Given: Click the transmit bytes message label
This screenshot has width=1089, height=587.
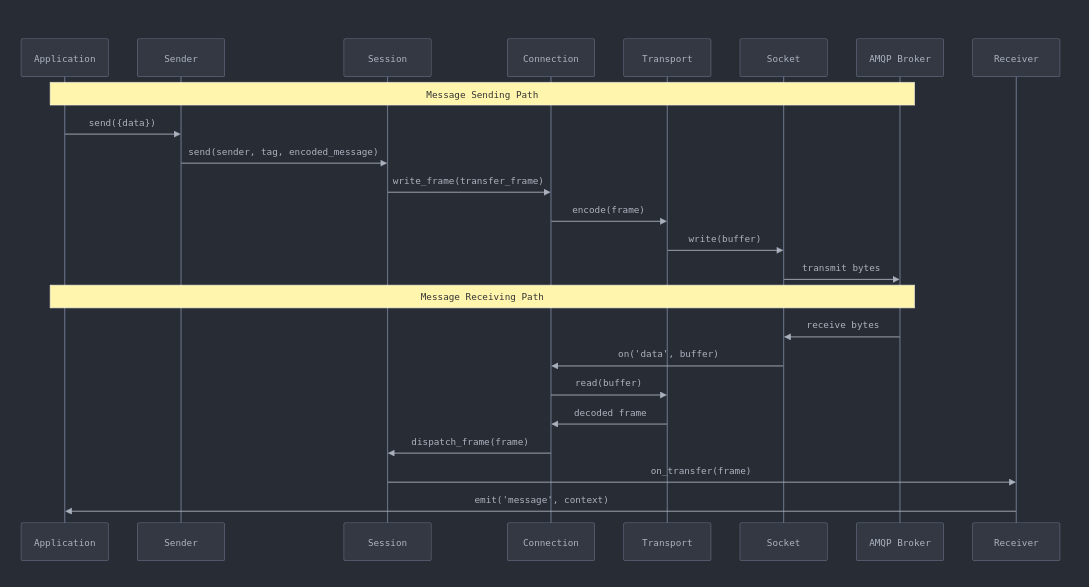Looking at the screenshot, I should pyautogui.click(x=841, y=268).
